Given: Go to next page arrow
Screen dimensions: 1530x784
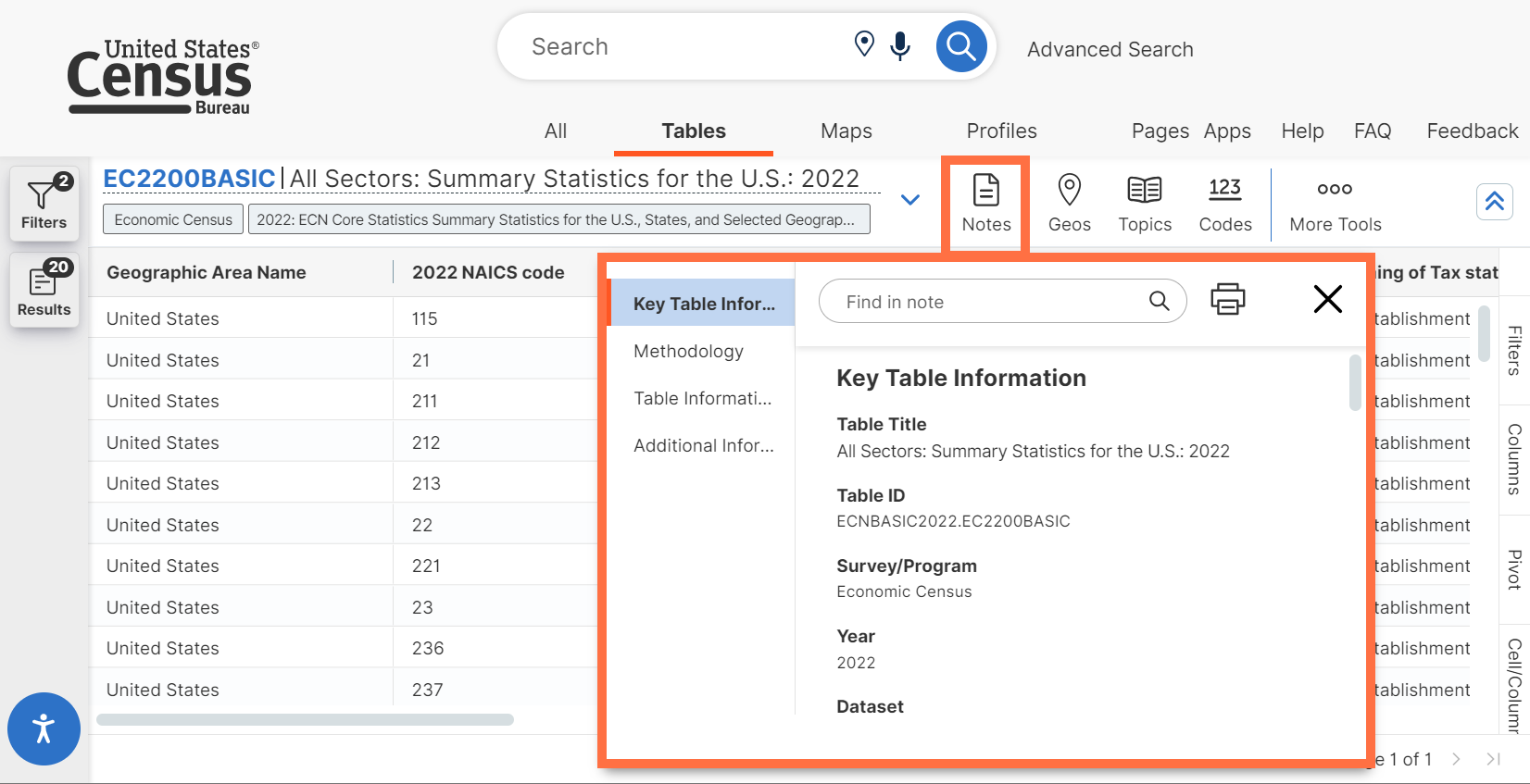Looking at the screenshot, I should tap(1457, 759).
